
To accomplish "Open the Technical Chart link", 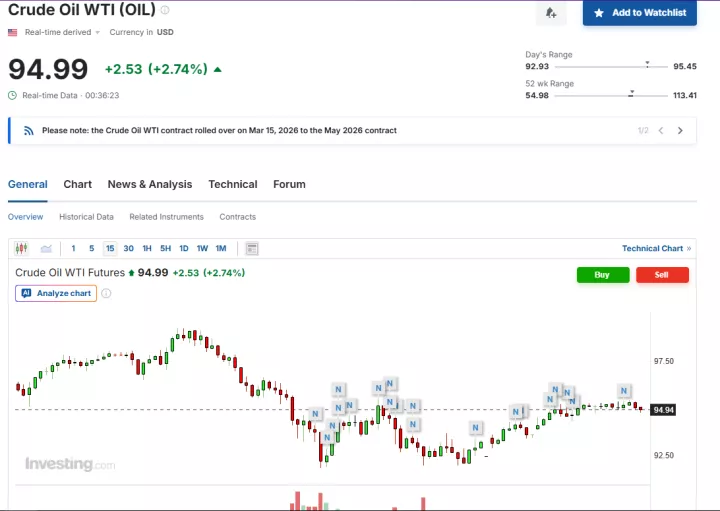I will (x=653, y=248).
